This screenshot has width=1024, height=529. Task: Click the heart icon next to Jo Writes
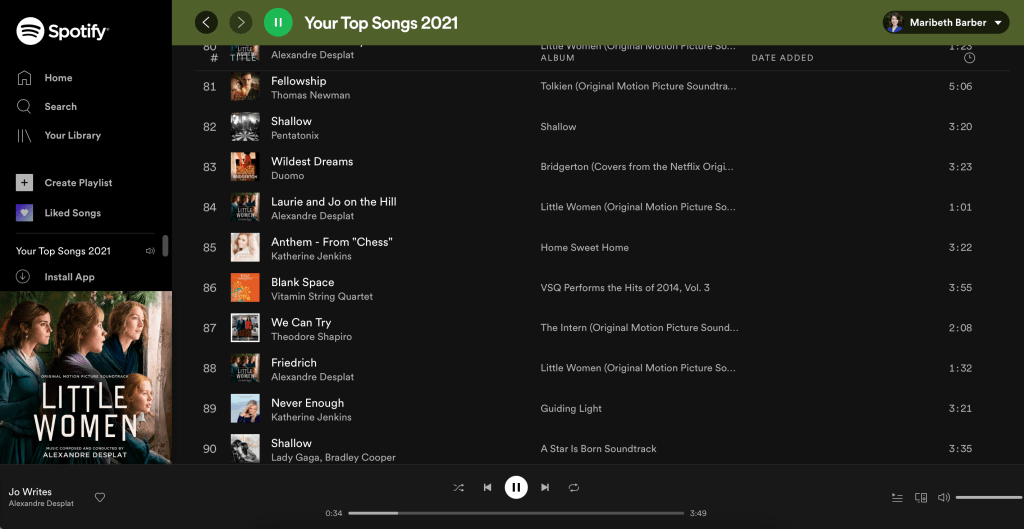(x=100, y=497)
